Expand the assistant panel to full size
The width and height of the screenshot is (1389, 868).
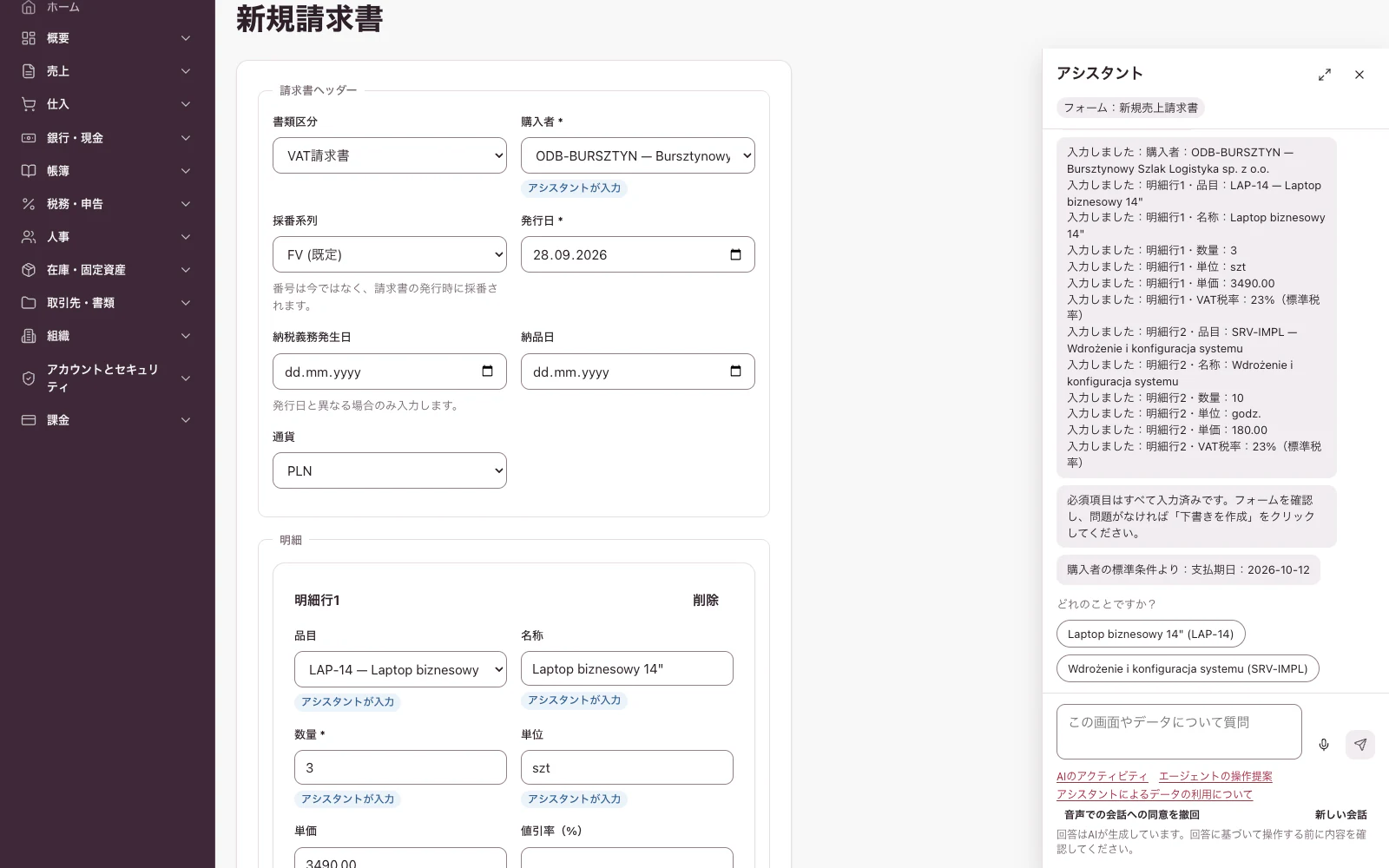click(x=1325, y=75)
